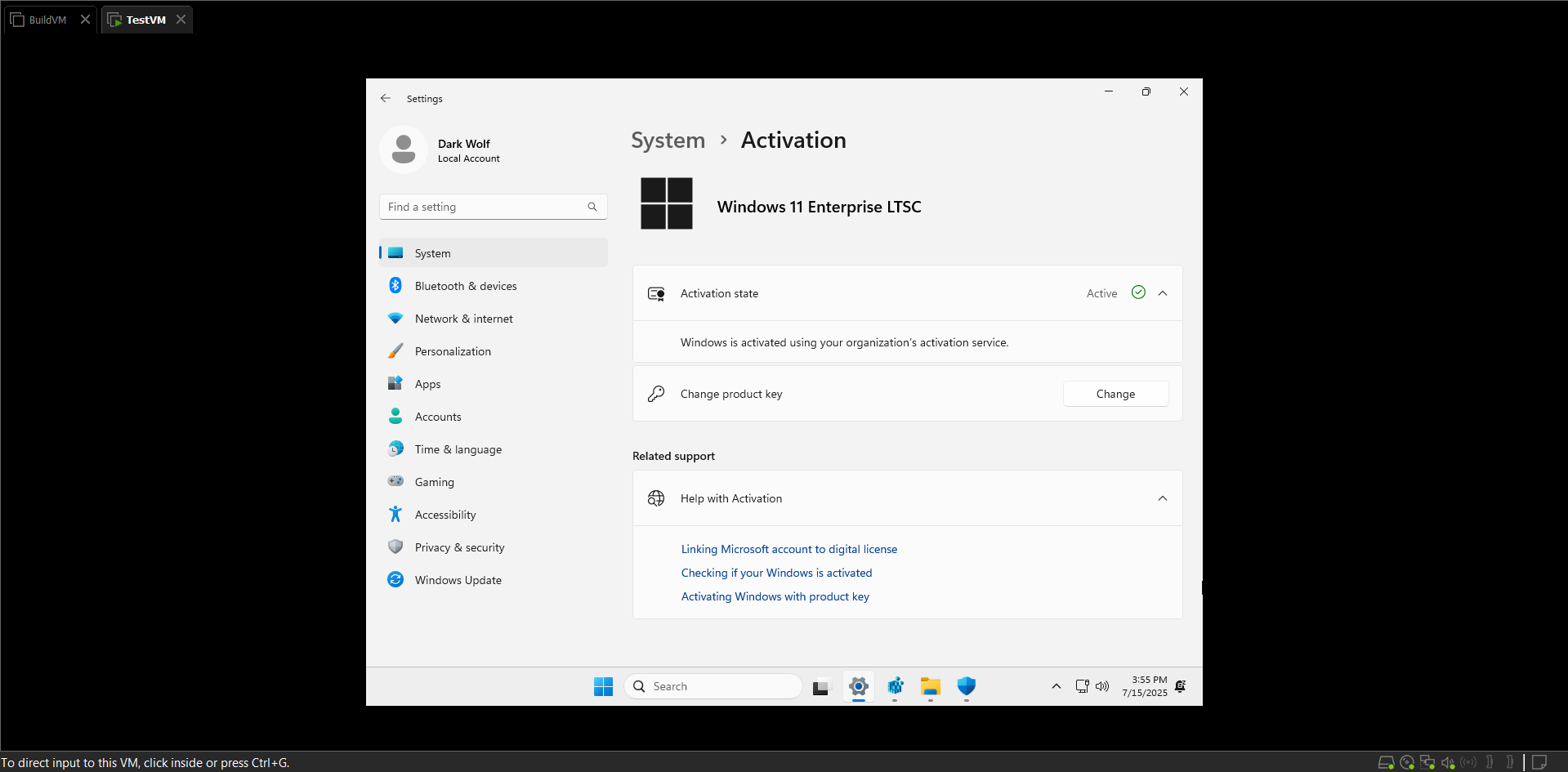This screenshot has width=1568, height=772.
Task: Open notifications bell in system tray
Action: click(1181, 686)
